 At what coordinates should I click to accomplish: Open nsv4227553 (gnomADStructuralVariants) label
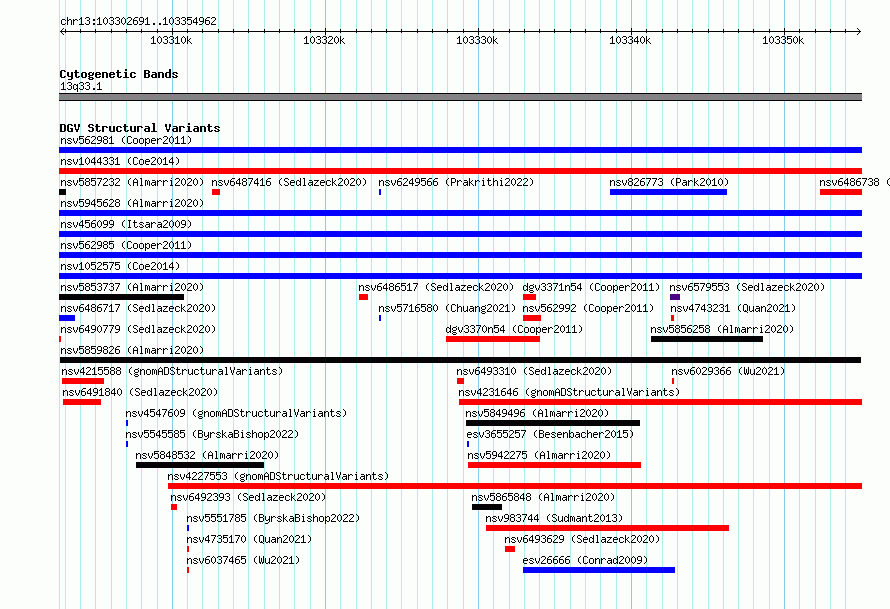click(x=278, y=476)
